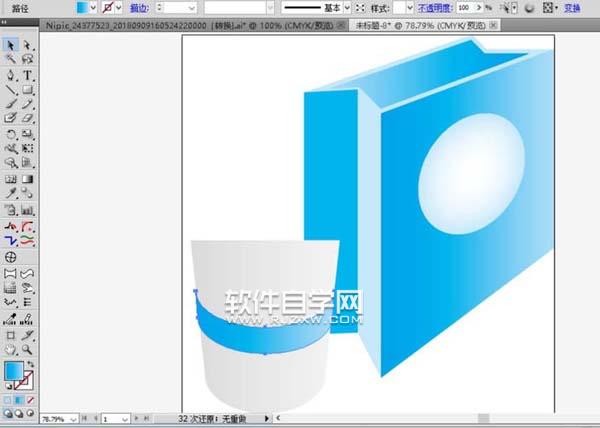Viewport: 600px width, 428px height.
Task: Select the Hand tool
Action: (10, 349)
